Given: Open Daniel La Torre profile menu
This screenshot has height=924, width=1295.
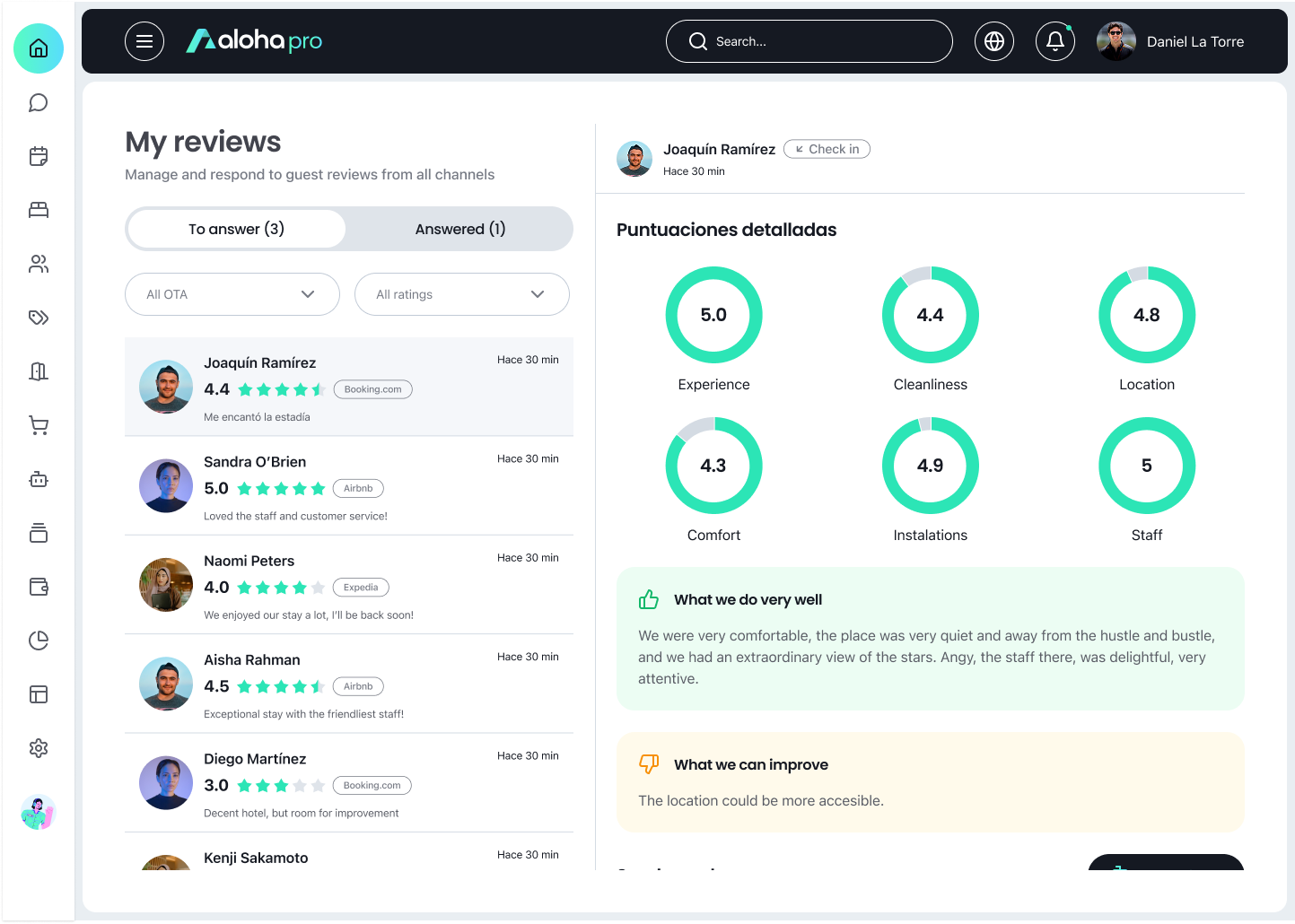Looking at the screenshot, I should (x=1170, y=41).
